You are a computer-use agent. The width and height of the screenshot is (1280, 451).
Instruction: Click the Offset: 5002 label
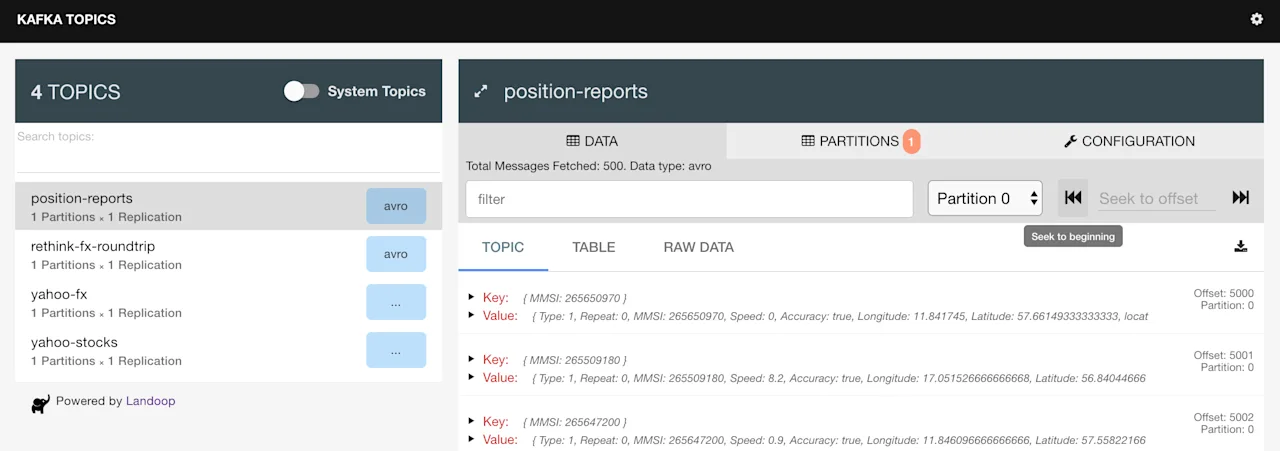coord(1223,417)
